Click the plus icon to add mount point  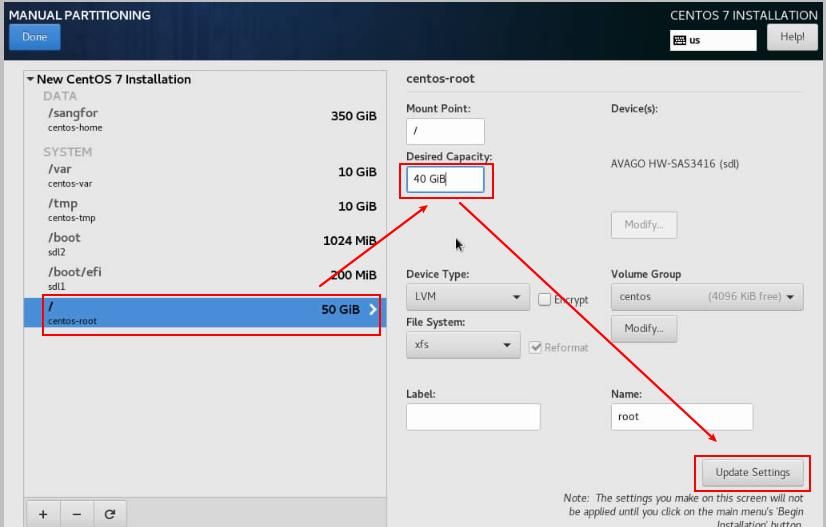[43, 514]
